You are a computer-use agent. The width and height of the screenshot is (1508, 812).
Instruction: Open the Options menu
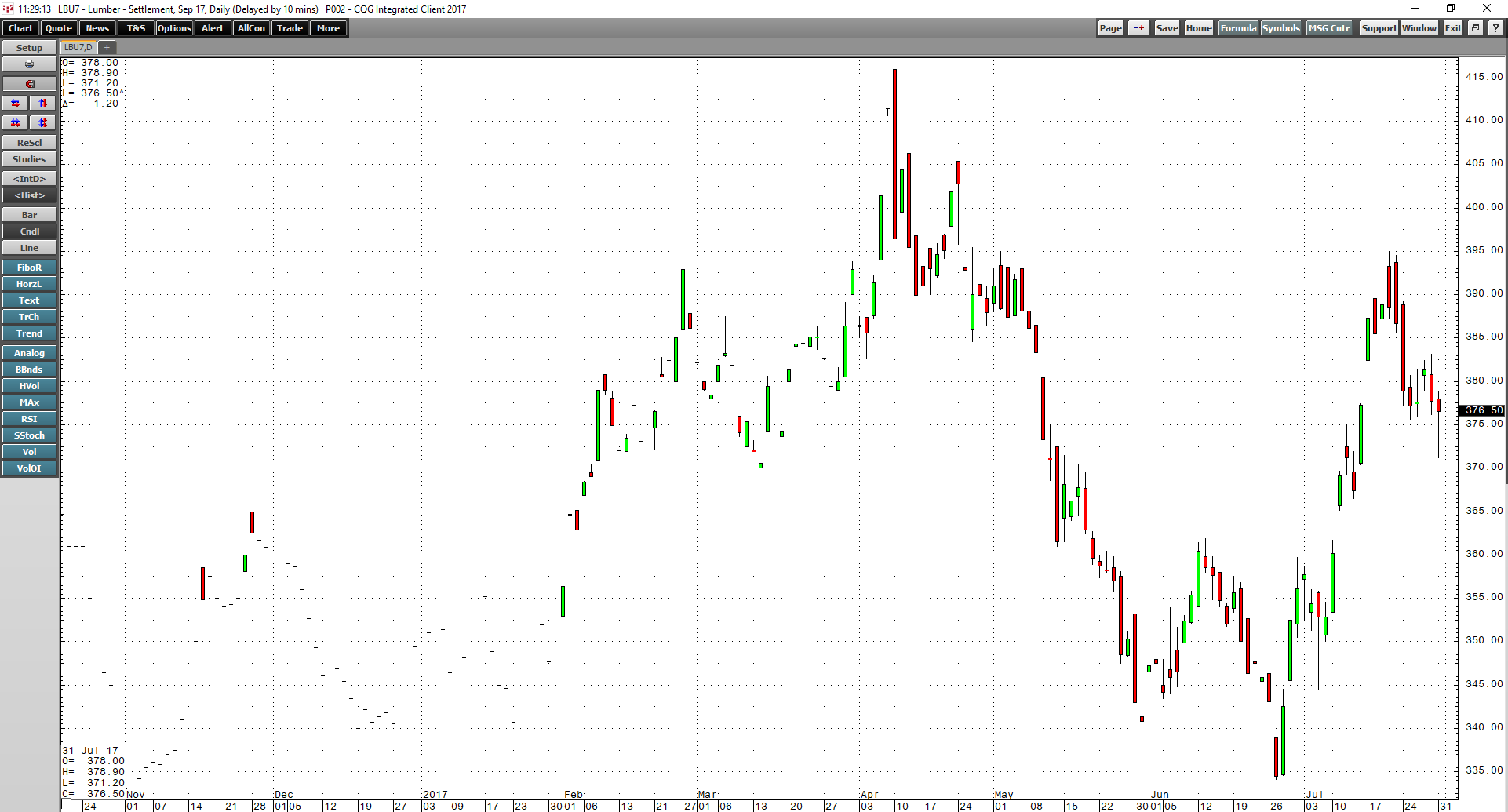(174, 28)
